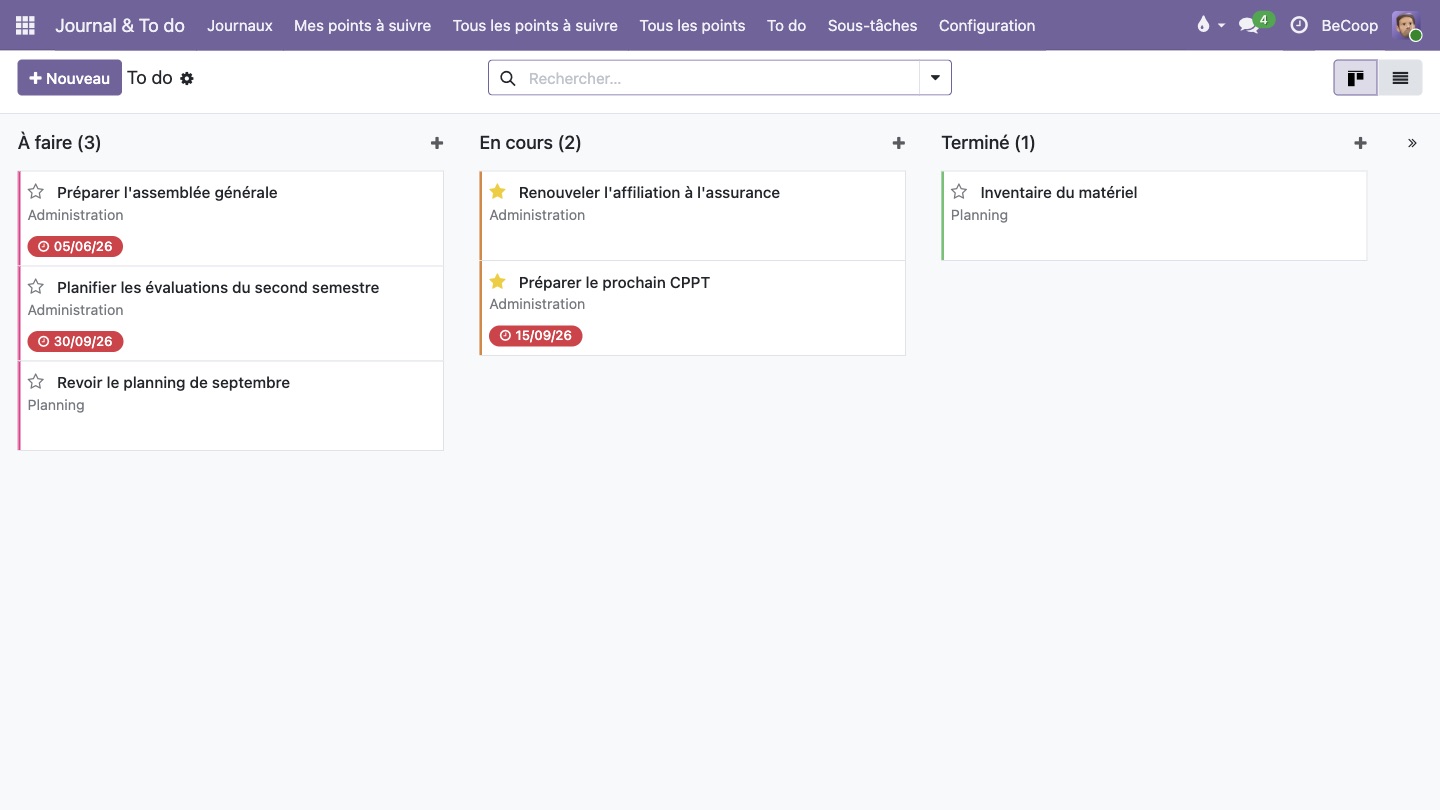Star 'Planifier les évaluations du second semestre'
This screenshot has width=1440, height=810.
point(36,287)
